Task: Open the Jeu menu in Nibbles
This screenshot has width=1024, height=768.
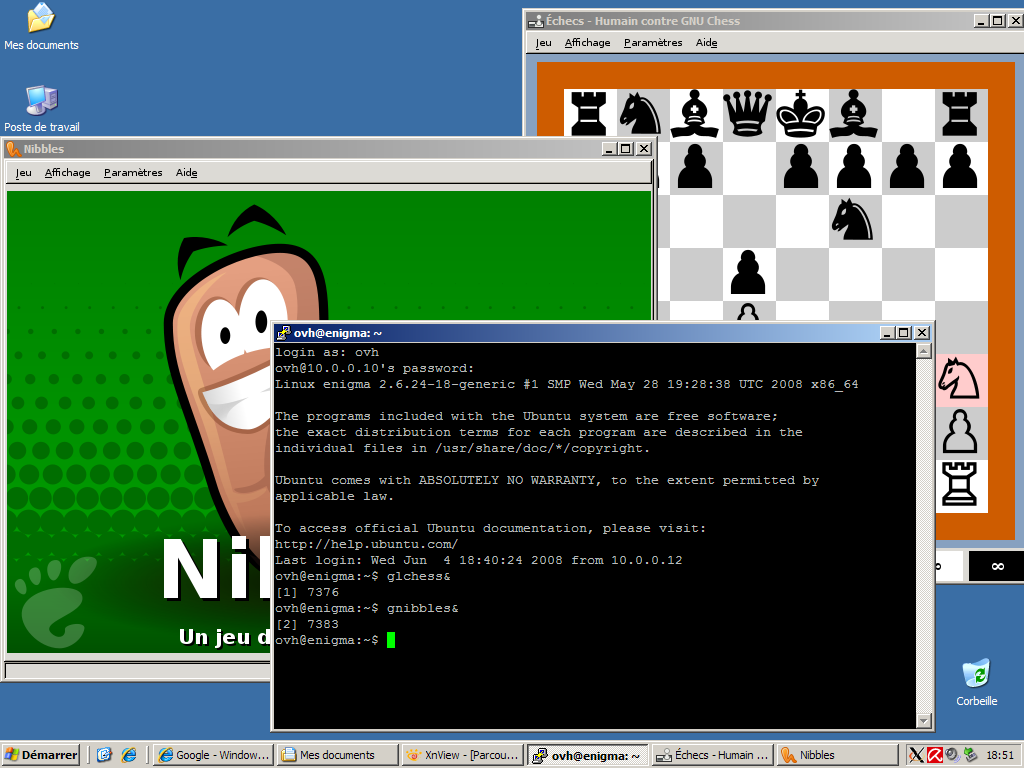Action: (x=23, y=173)
